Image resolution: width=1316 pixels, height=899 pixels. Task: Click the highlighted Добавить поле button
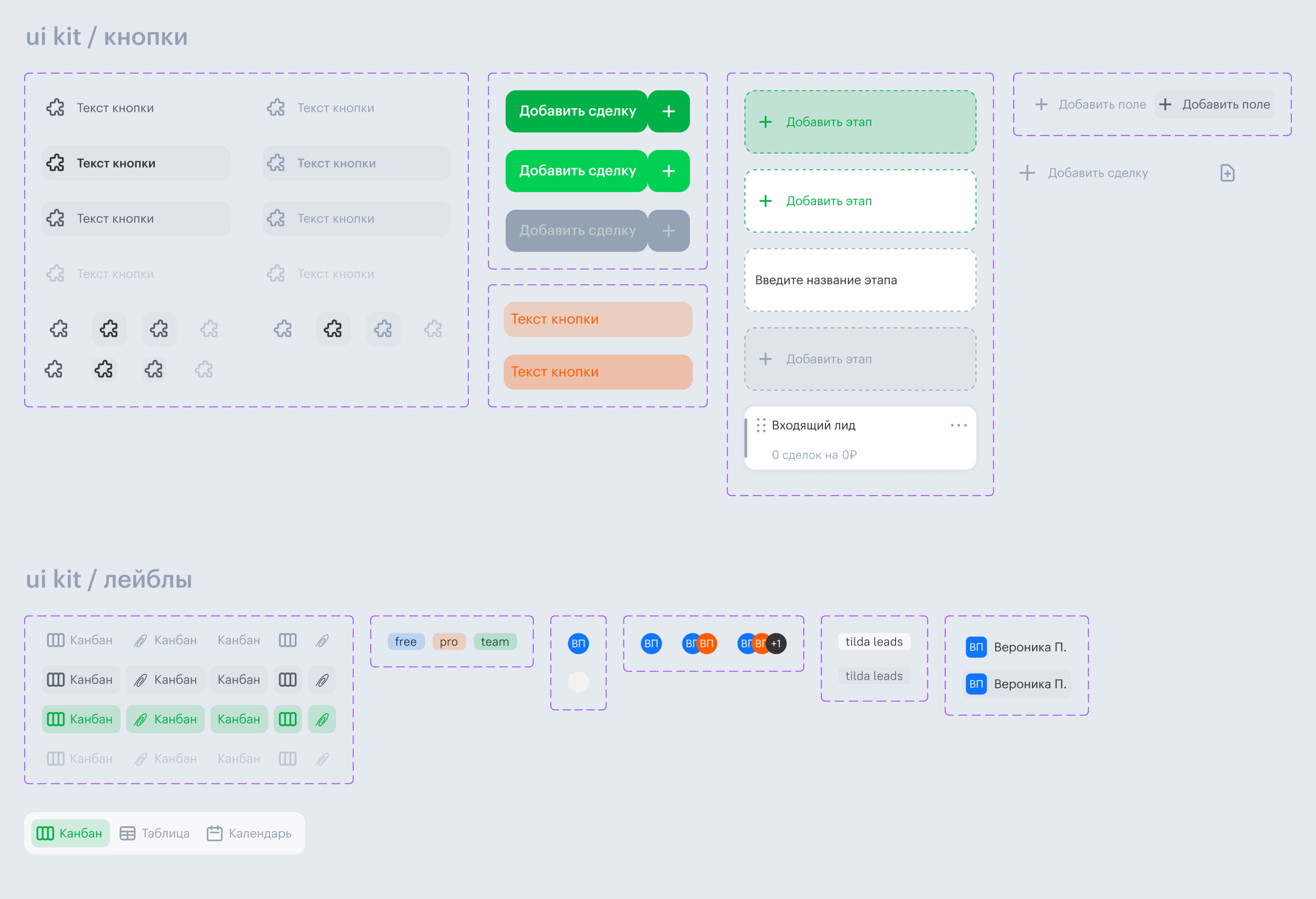(1215, 105)
